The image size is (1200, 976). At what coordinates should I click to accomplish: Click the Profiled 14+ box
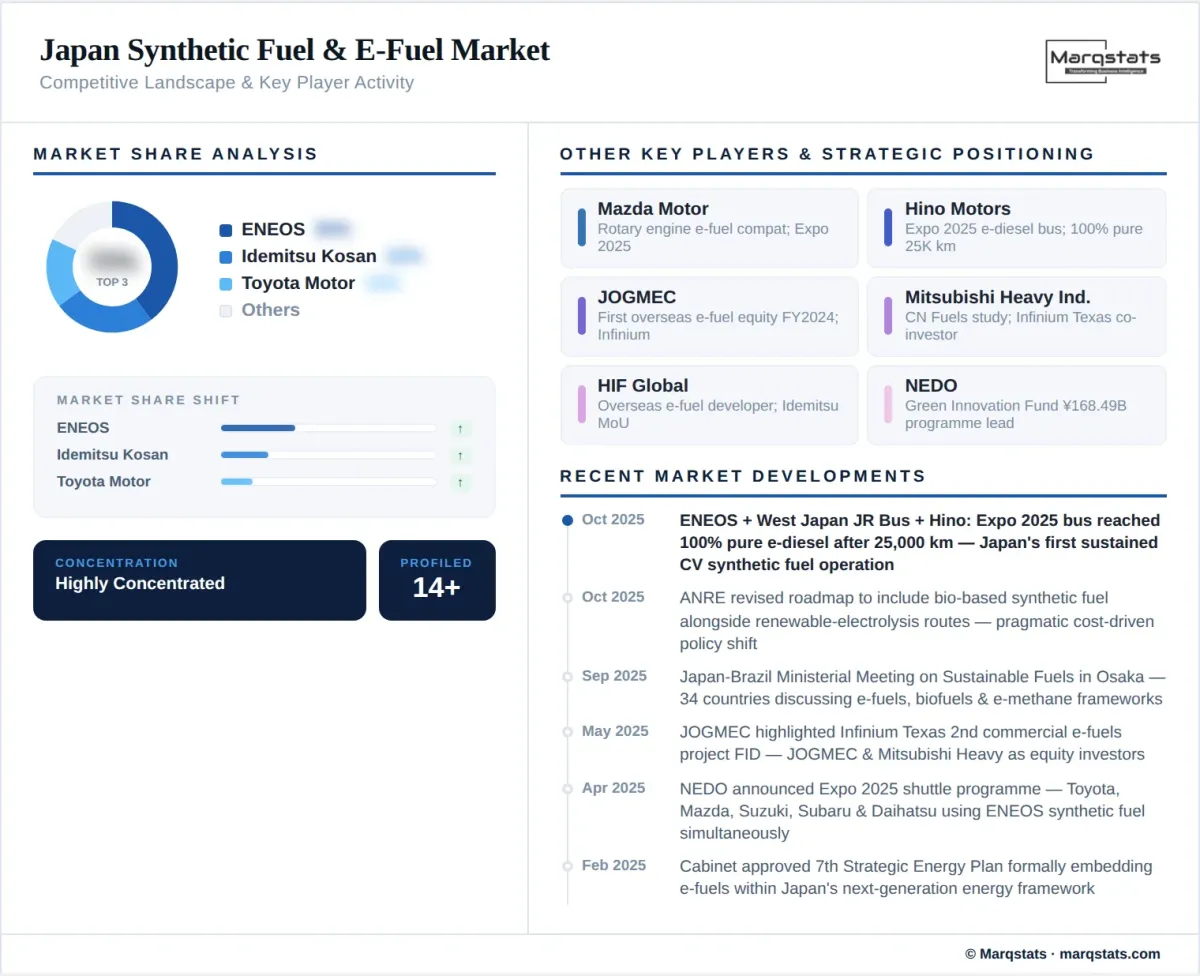click(437, 580)
